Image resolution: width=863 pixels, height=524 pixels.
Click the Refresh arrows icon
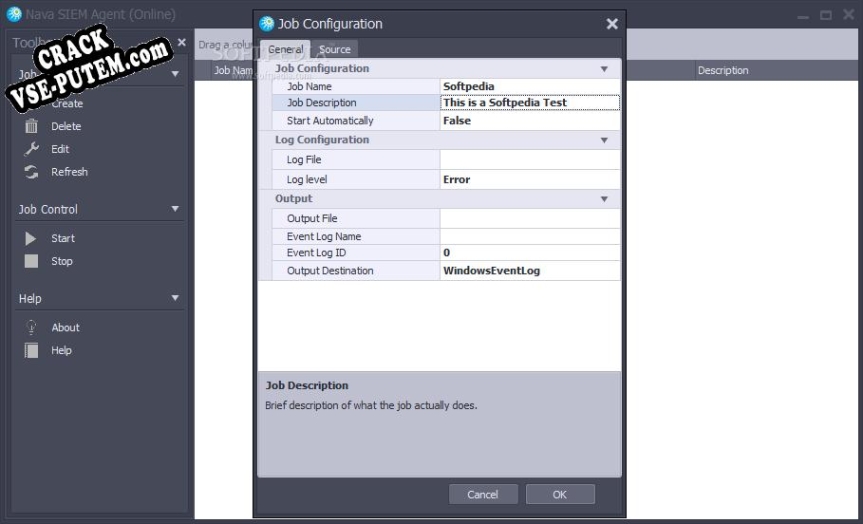click(31, 172)
